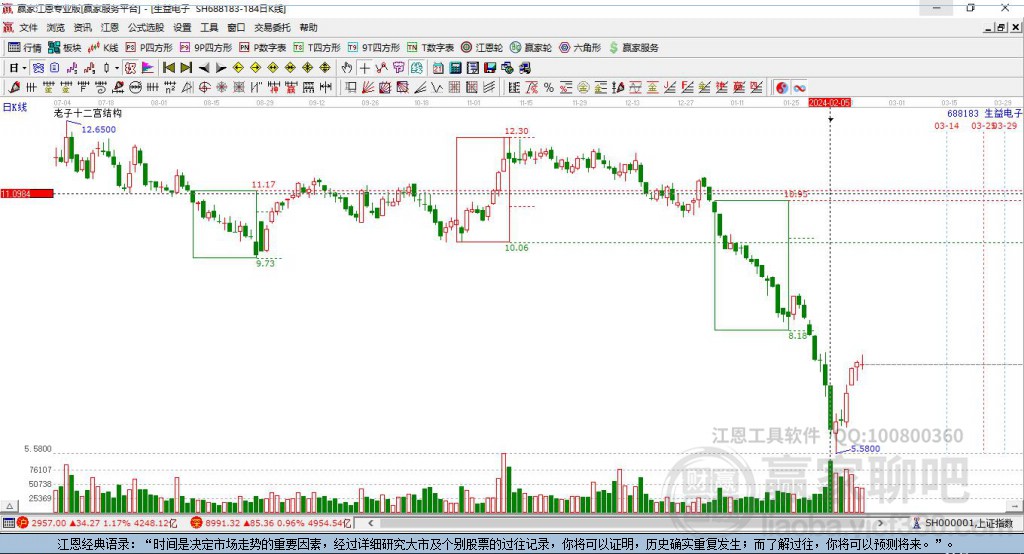Open the 9T四方形 tool
Screen dimensions: 1024x554
coord(374,48)
